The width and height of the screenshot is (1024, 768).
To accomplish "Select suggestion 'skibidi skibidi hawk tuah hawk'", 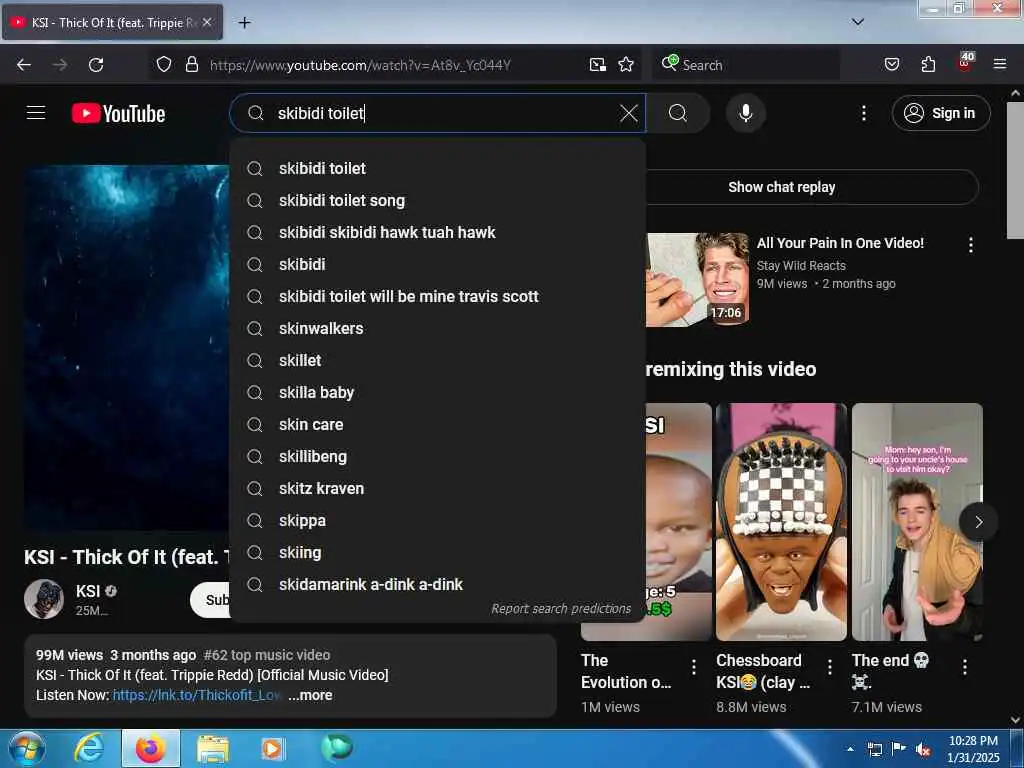I will 438,232.
